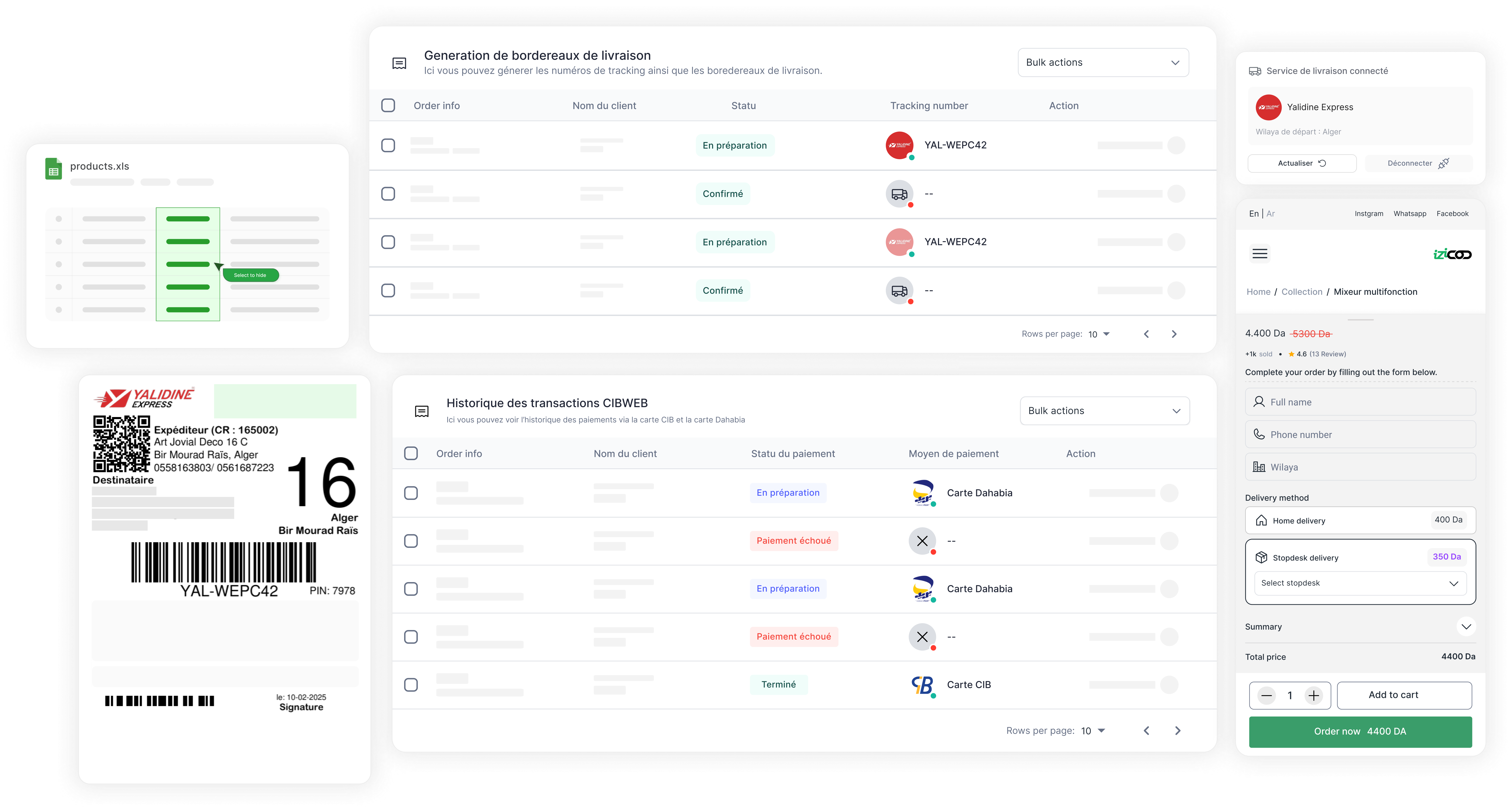Go to next page in bordereaux table

coord(1174,334)
